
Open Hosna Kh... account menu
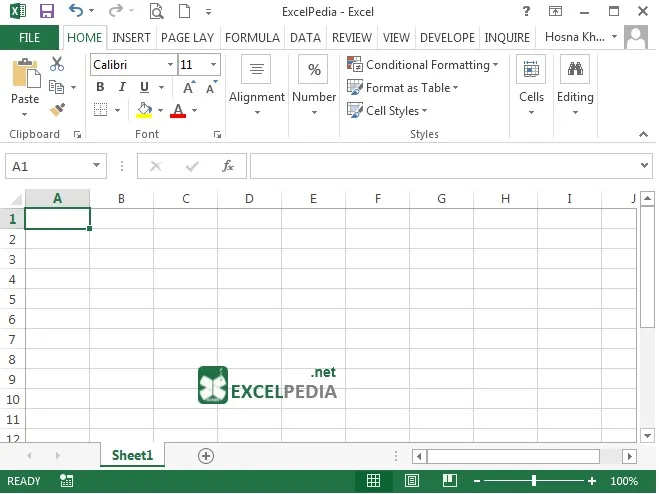coord(581,37)
